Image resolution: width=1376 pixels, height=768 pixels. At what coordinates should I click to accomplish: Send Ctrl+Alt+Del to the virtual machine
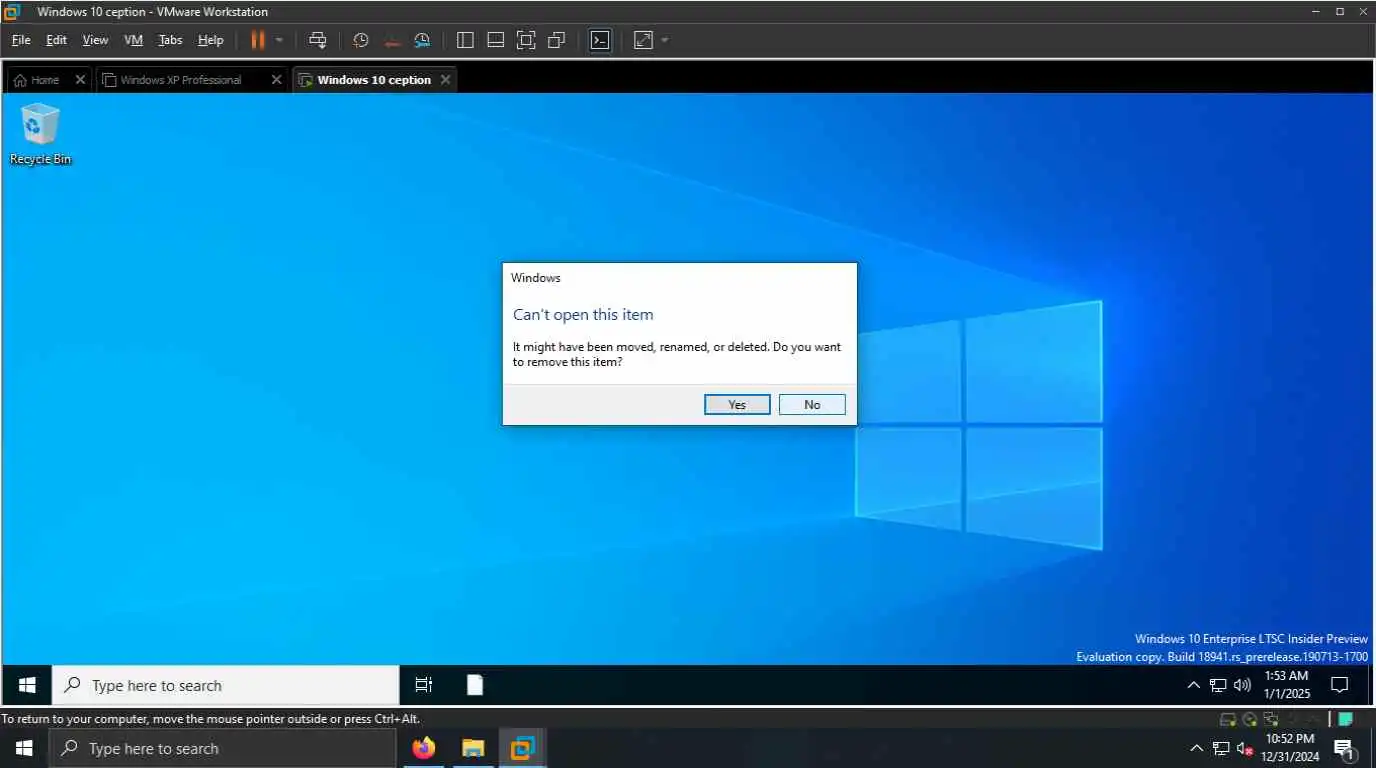tap(318, 40)
